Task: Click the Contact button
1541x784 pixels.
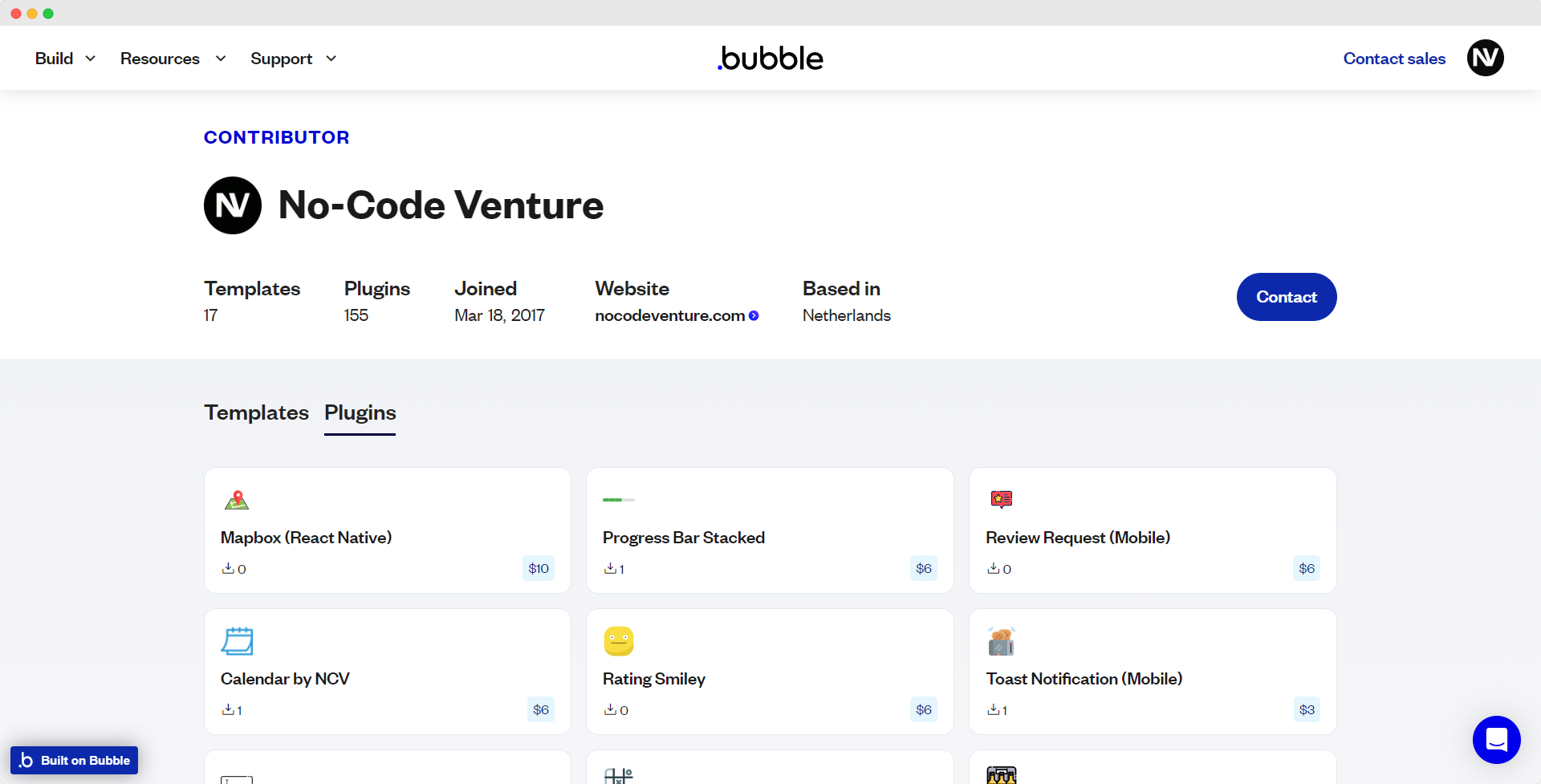Action: (1286, 296)
